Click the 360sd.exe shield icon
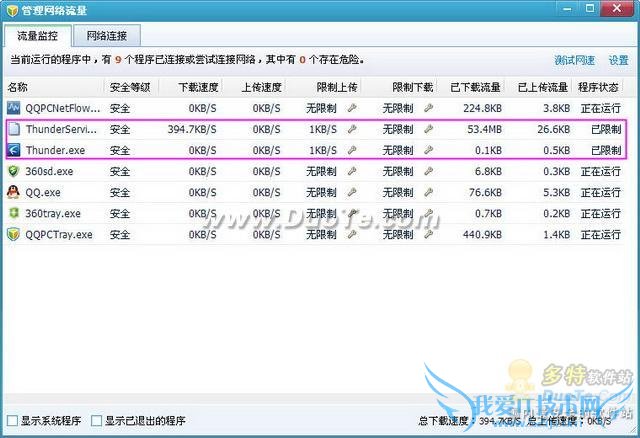This screenshot has height=438, width=640. (13, 171)
